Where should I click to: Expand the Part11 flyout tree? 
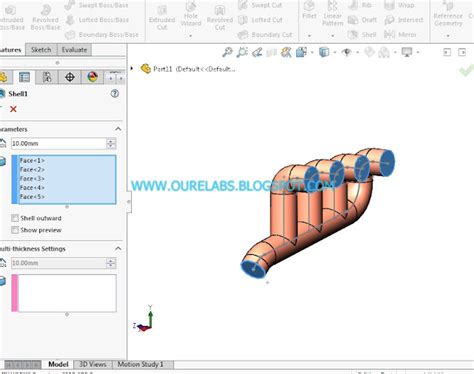[x=132, y=69]
